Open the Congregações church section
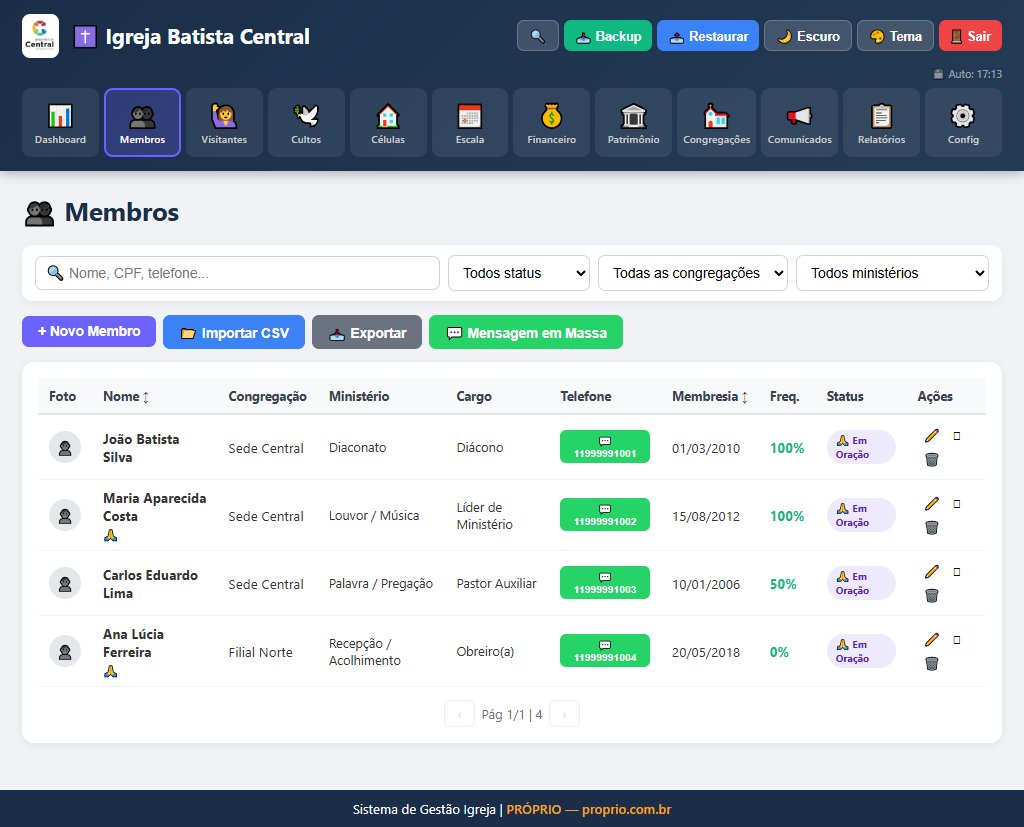Screen dimensions: 1024x827 tap(716, 123)
